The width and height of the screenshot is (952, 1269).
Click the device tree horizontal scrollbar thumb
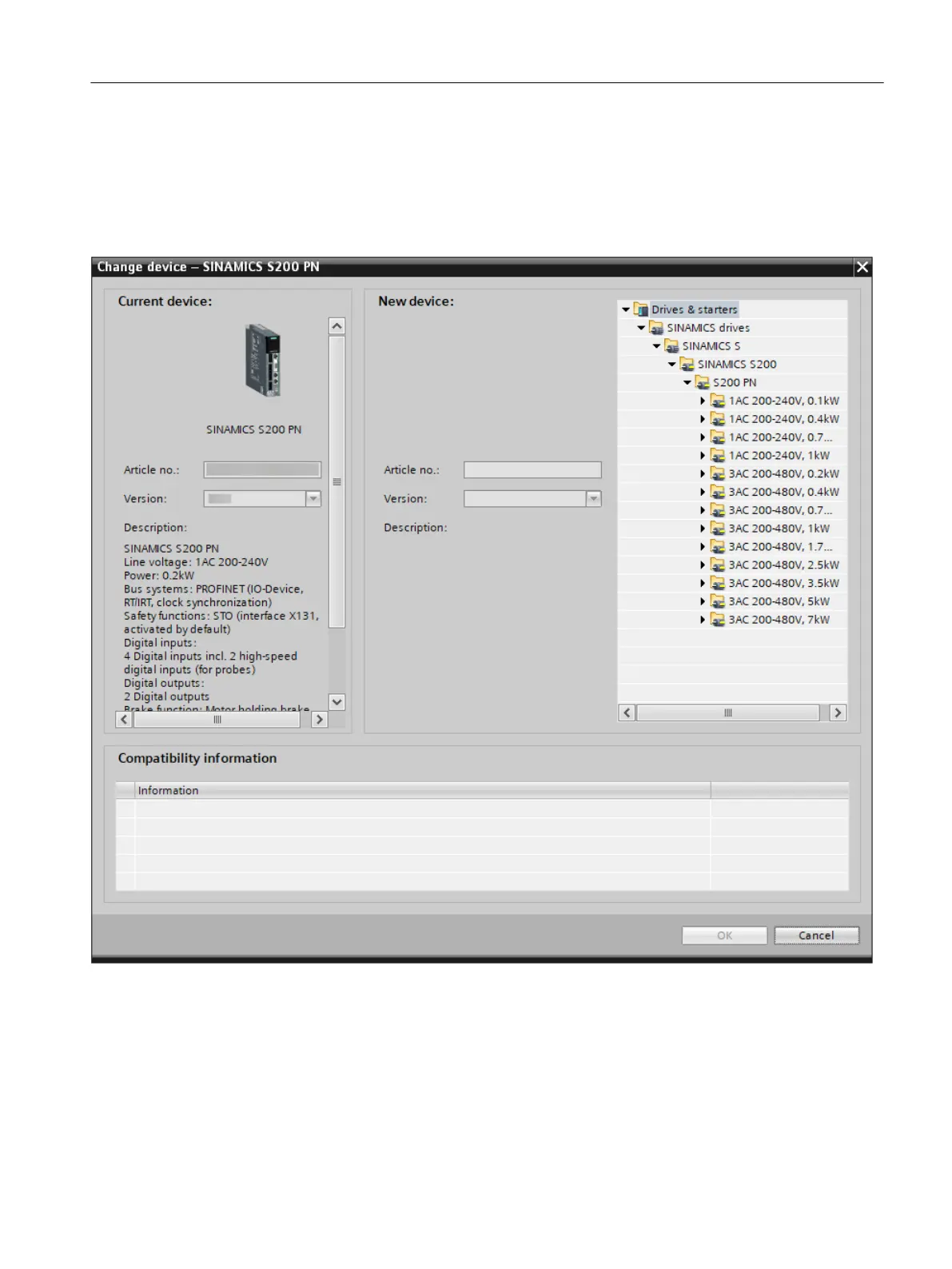(727, 712)
